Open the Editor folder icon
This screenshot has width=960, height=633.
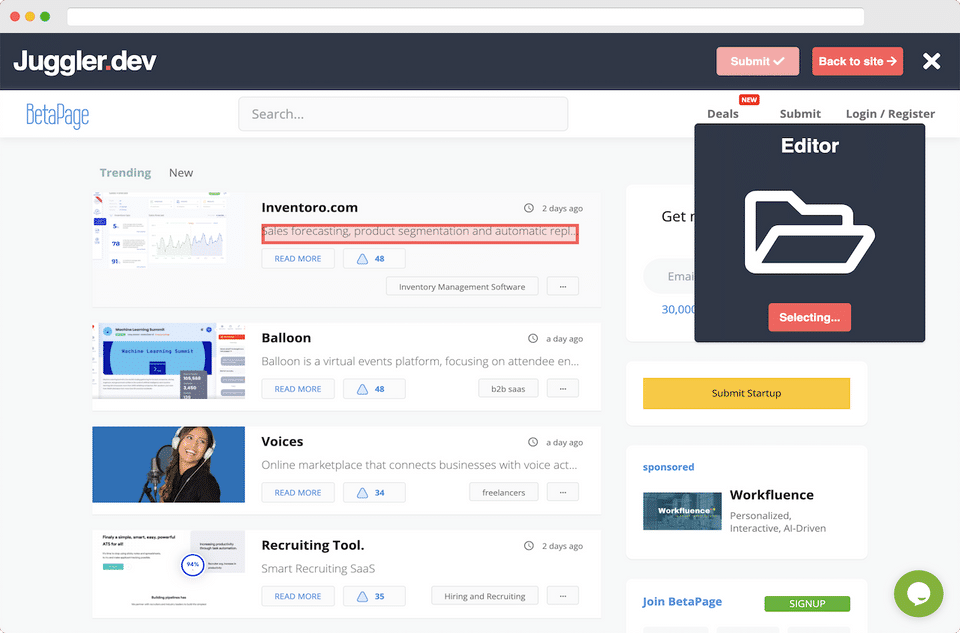(x=809, y=232)
